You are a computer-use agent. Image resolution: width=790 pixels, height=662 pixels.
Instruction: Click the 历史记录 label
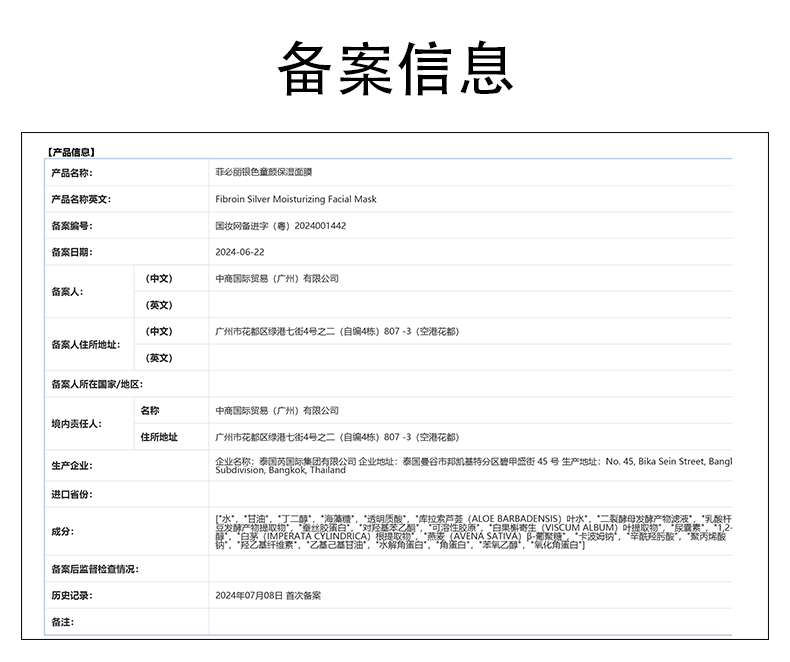[x=72, y=595]
